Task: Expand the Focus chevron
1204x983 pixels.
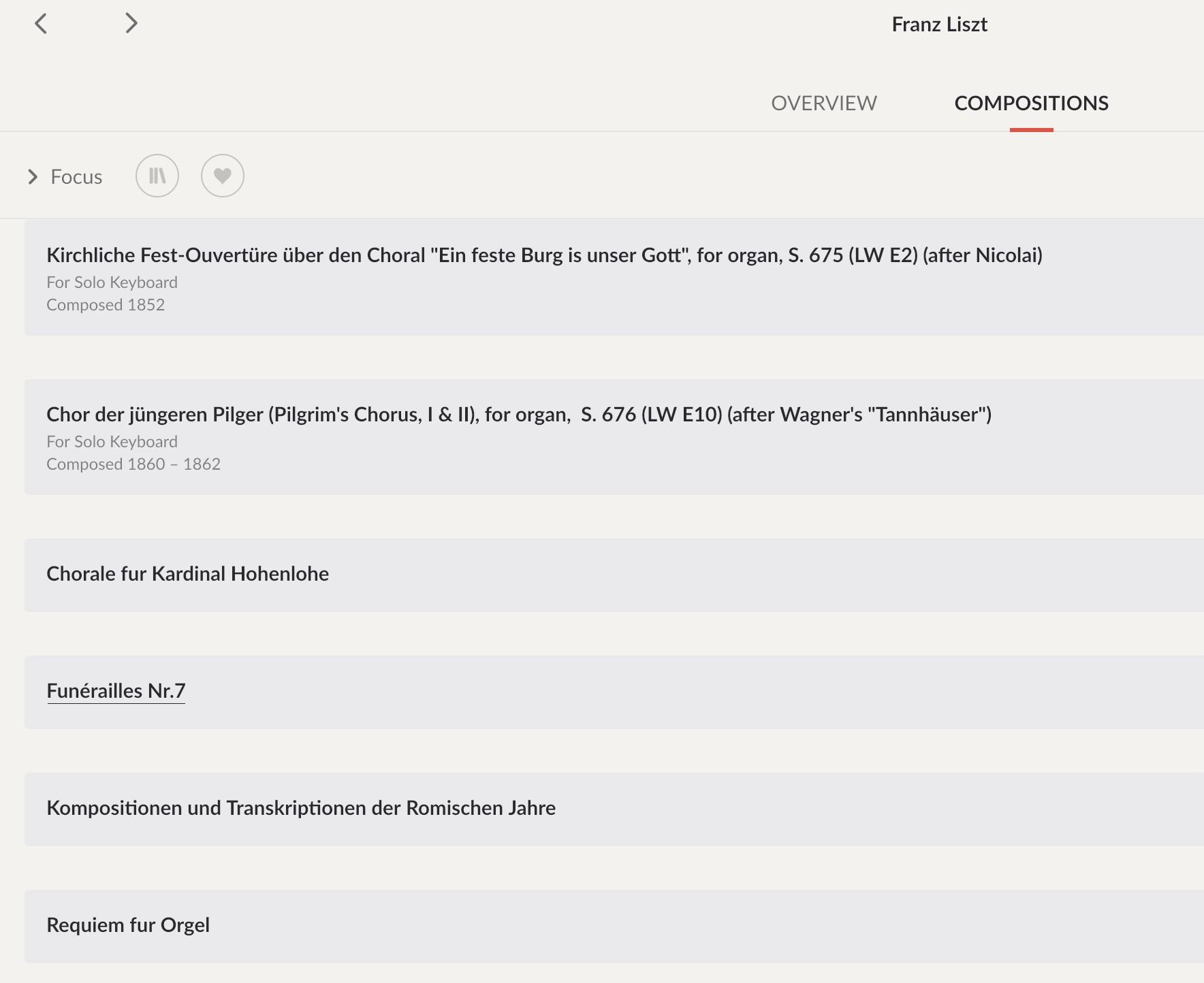Action: (x=33, y=177)
